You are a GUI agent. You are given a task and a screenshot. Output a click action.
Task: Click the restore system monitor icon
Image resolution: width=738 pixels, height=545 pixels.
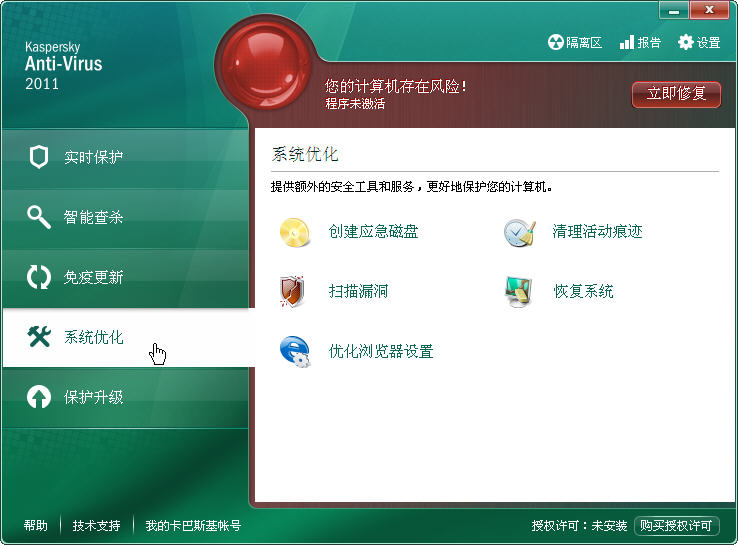519,292
